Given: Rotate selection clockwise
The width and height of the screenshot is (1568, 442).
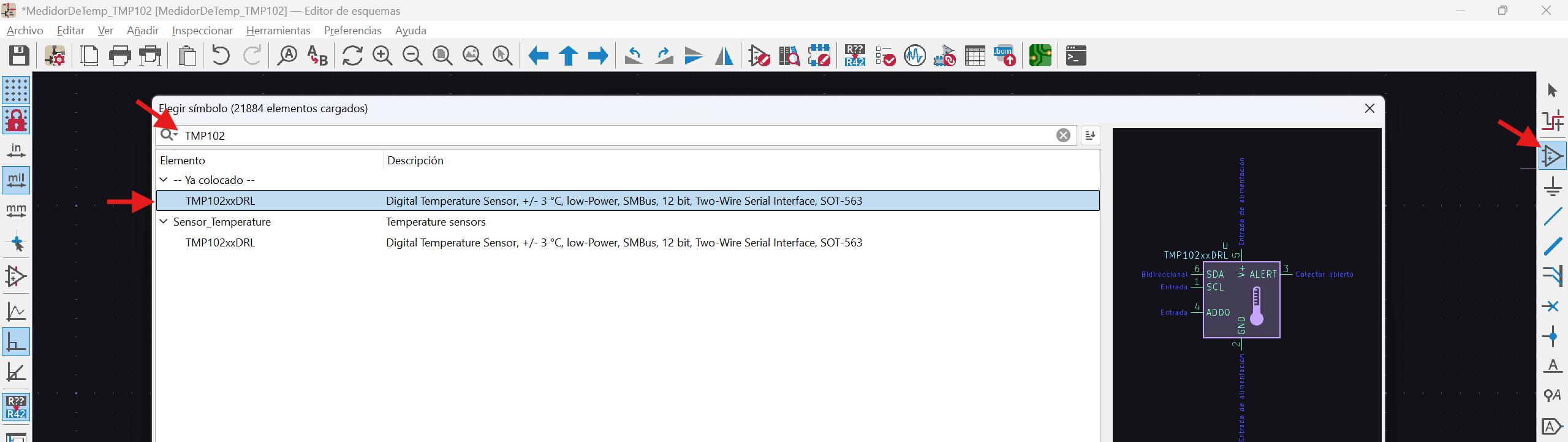Looking at the screenshot, I should (664, 56).
